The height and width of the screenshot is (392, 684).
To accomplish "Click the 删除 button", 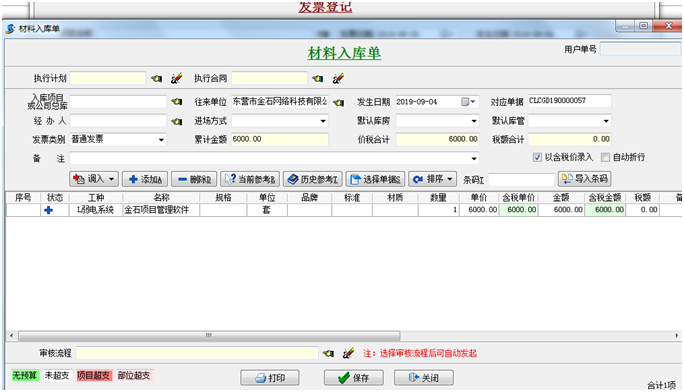I will [194, 179].
